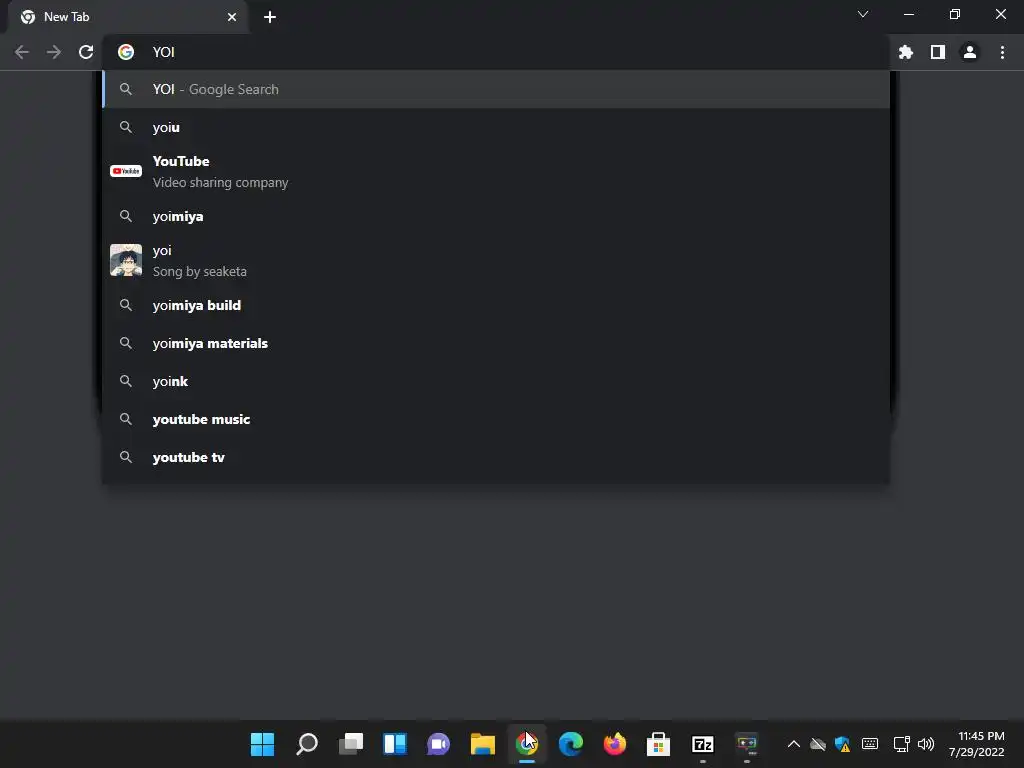Screen dimensions: 1024x768
Task: Click the address bar containing YOI
Action: click(x=496, y=52)
